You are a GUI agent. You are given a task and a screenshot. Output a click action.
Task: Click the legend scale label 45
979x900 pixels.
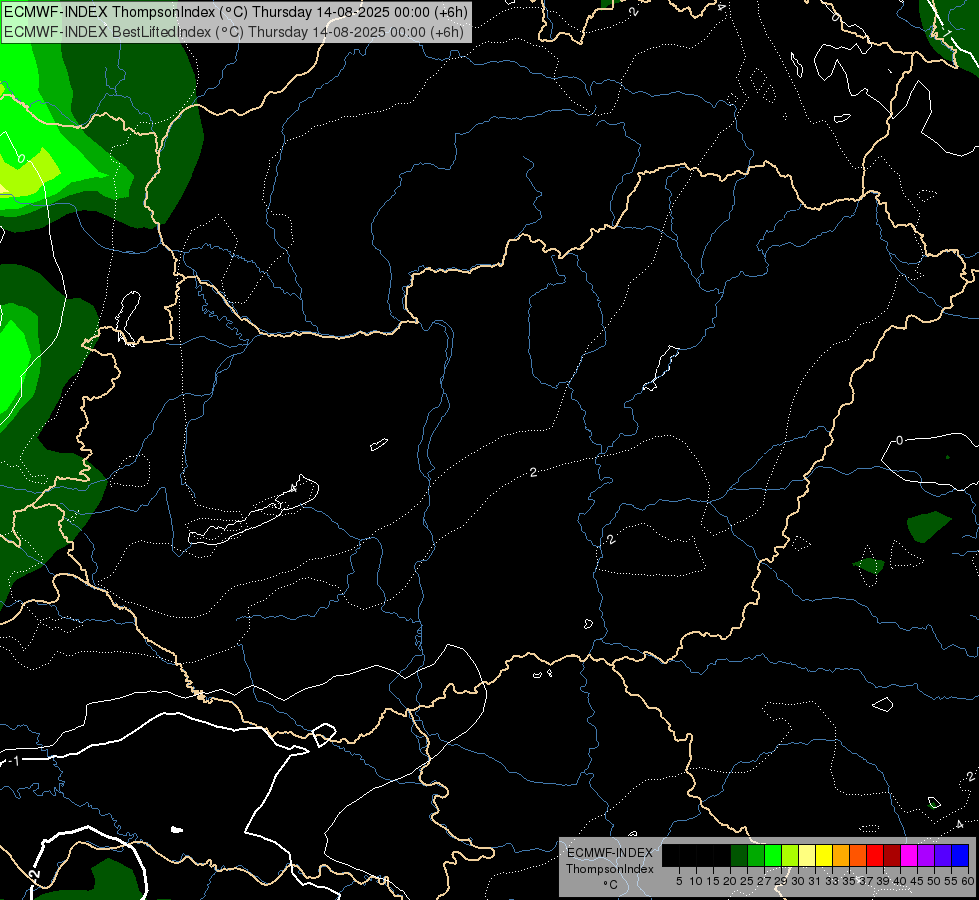917,881
